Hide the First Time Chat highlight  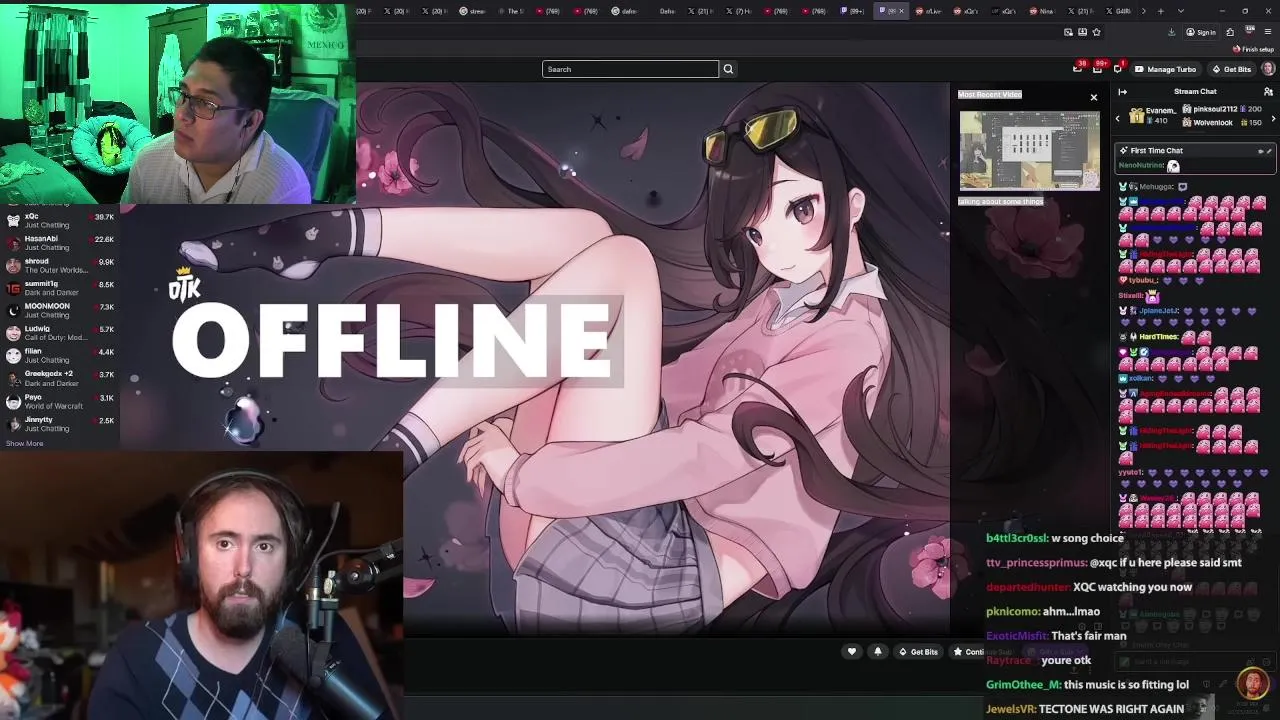pos(1260,151)
